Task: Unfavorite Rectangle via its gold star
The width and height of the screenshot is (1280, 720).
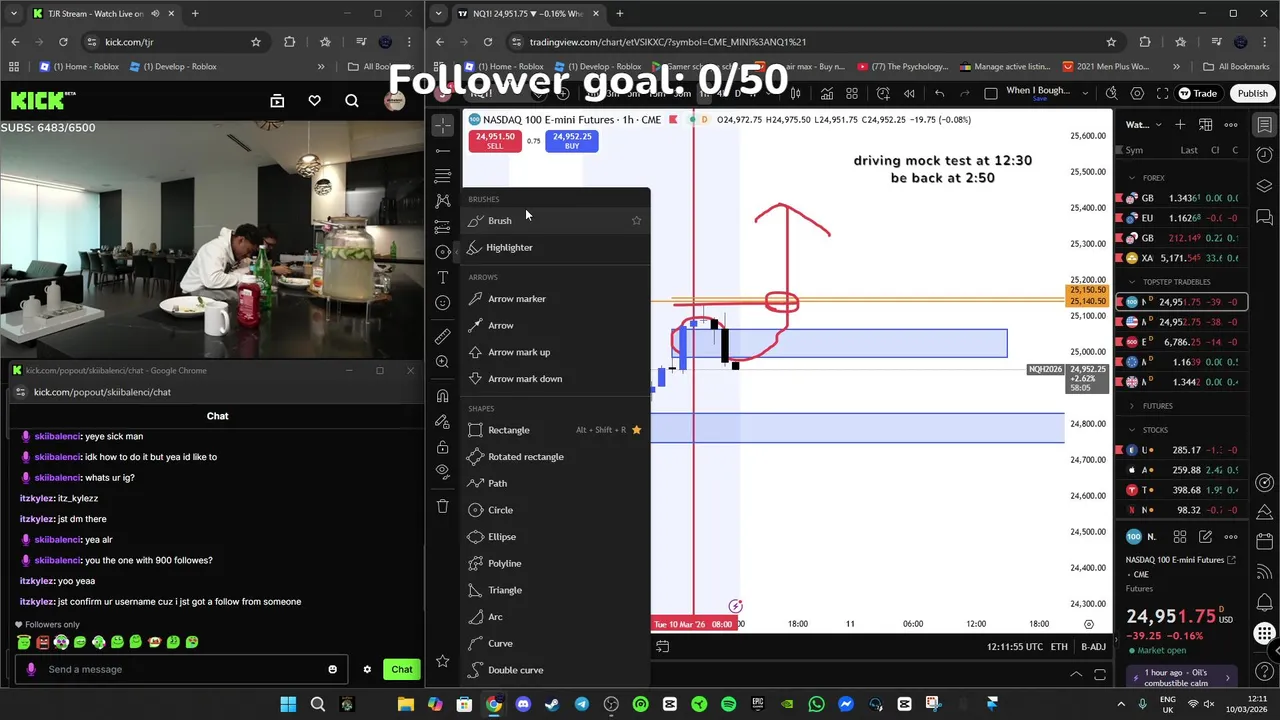Action: coord(636,430)
